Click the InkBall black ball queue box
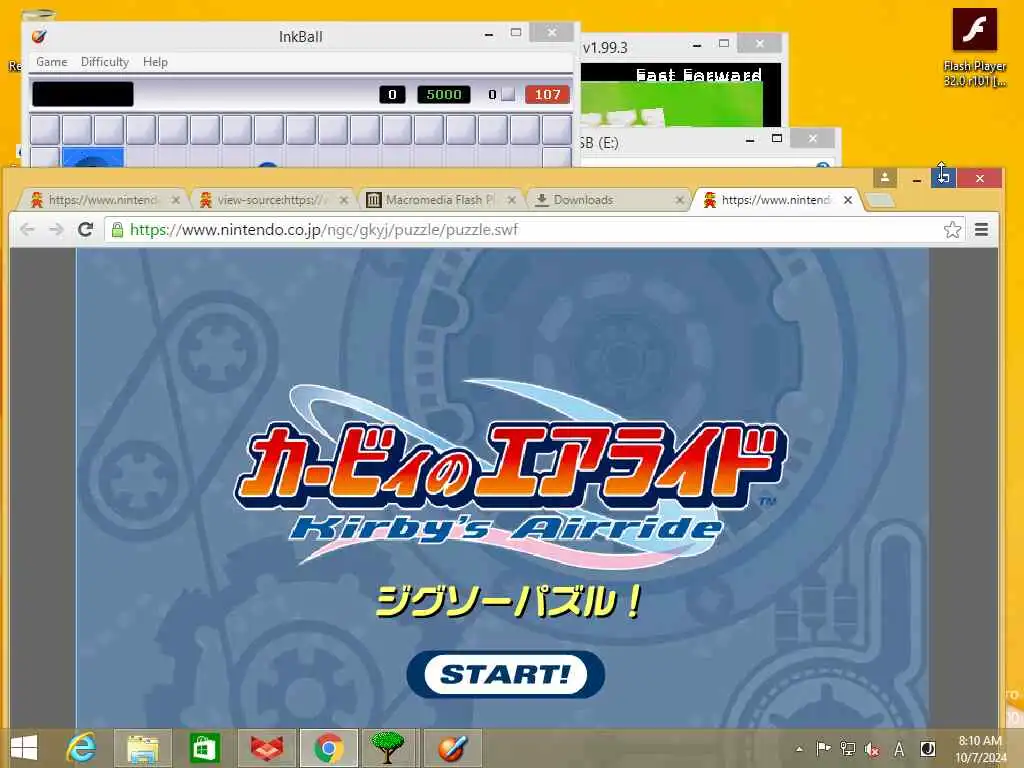Screen dimensions: 1024x768 click(x=83, y=94)
